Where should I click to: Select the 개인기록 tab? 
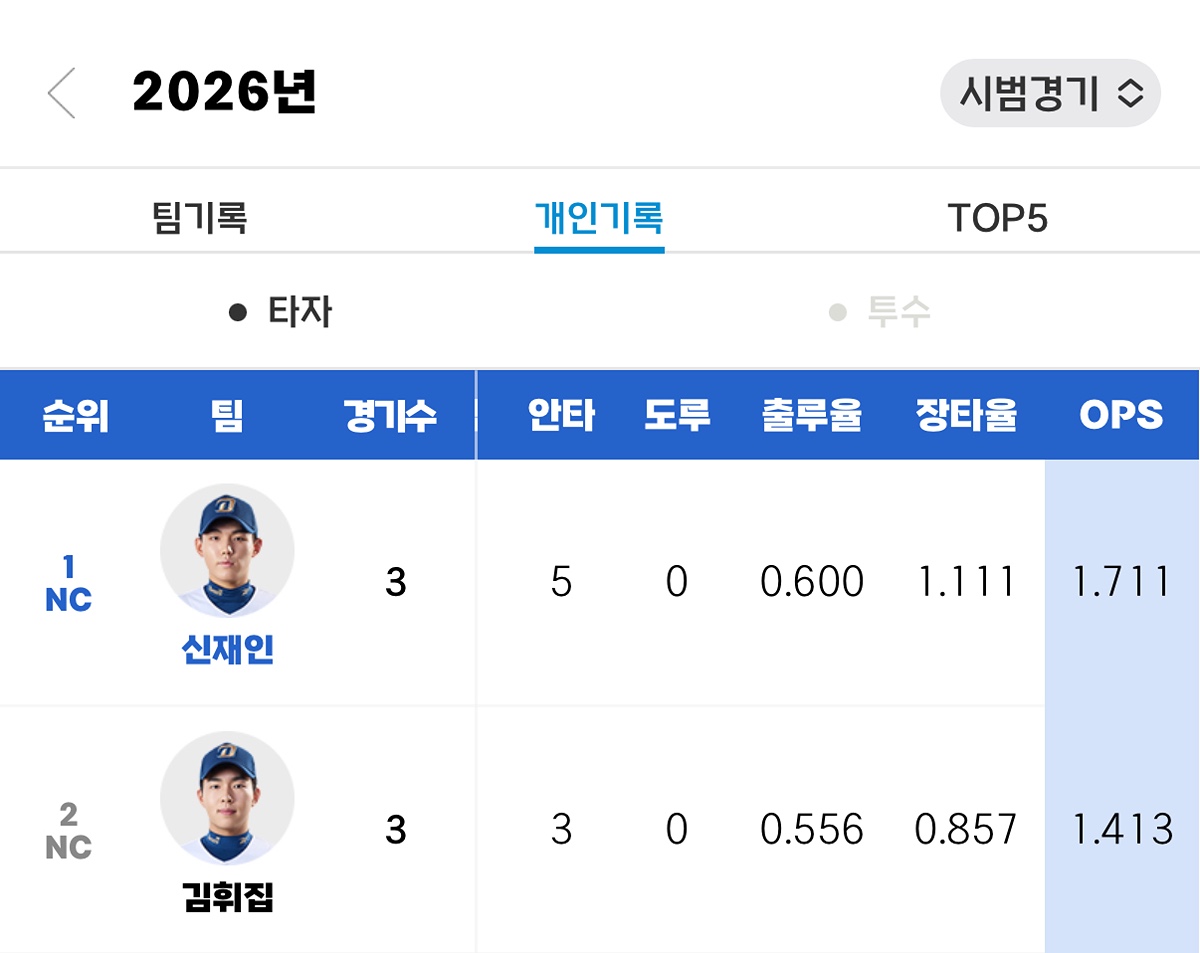pos(599,217)
